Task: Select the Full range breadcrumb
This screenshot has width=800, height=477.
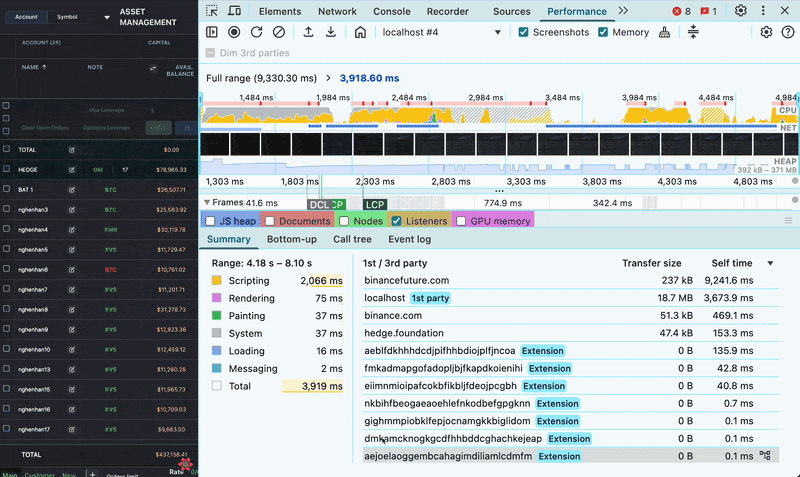Action: 261,78
